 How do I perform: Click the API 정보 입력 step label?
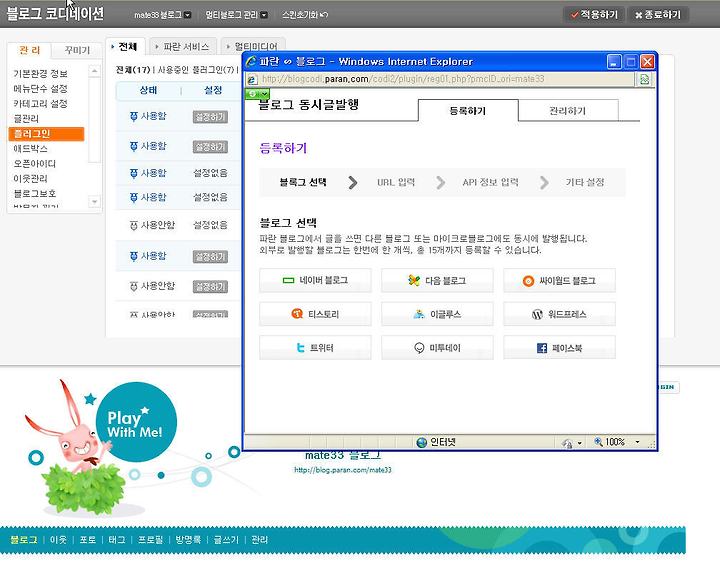pyautogui.click(x=490, y=182)
